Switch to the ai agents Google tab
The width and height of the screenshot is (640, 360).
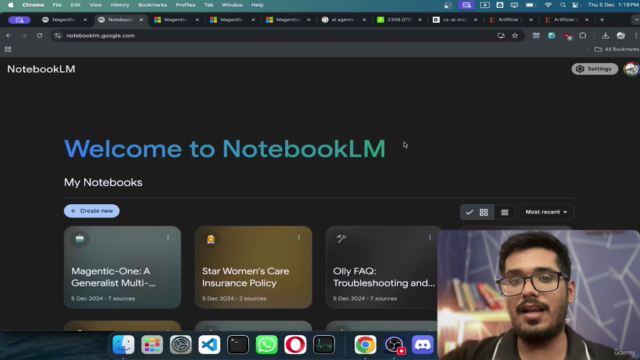click(x=343, y=20)
